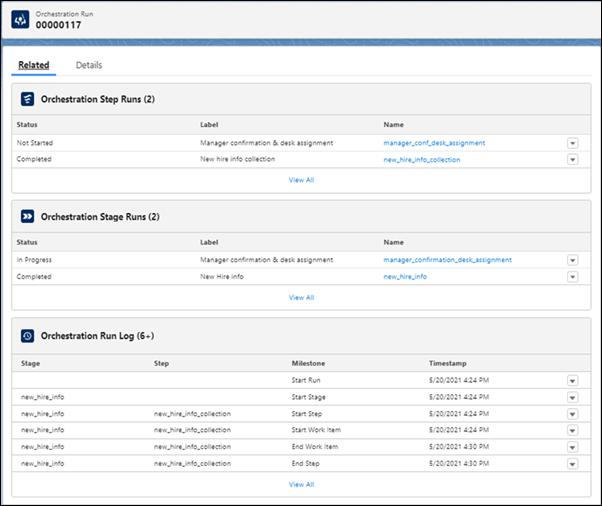Click the Start Stage milestone cell
Viewport: 602px width, 506px height.
(308, 397)
